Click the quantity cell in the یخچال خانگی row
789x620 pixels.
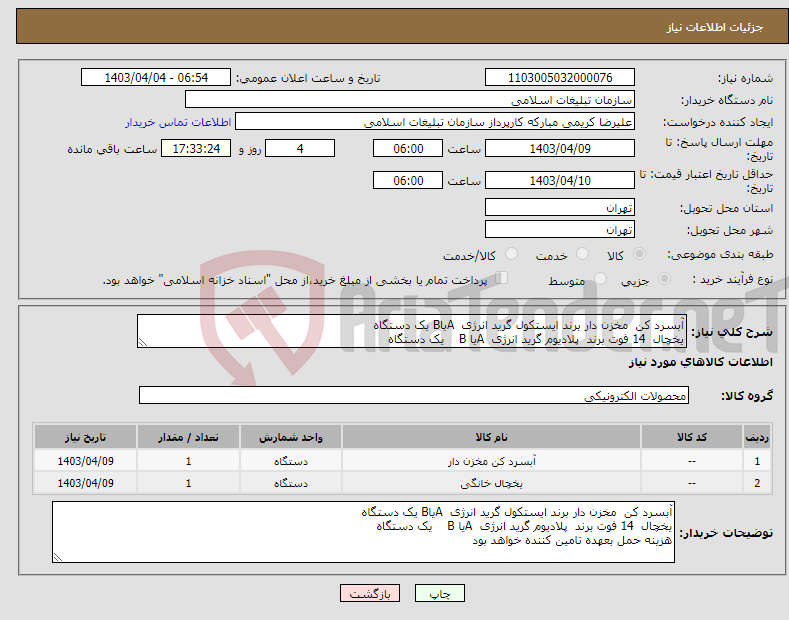click(188, 483)
